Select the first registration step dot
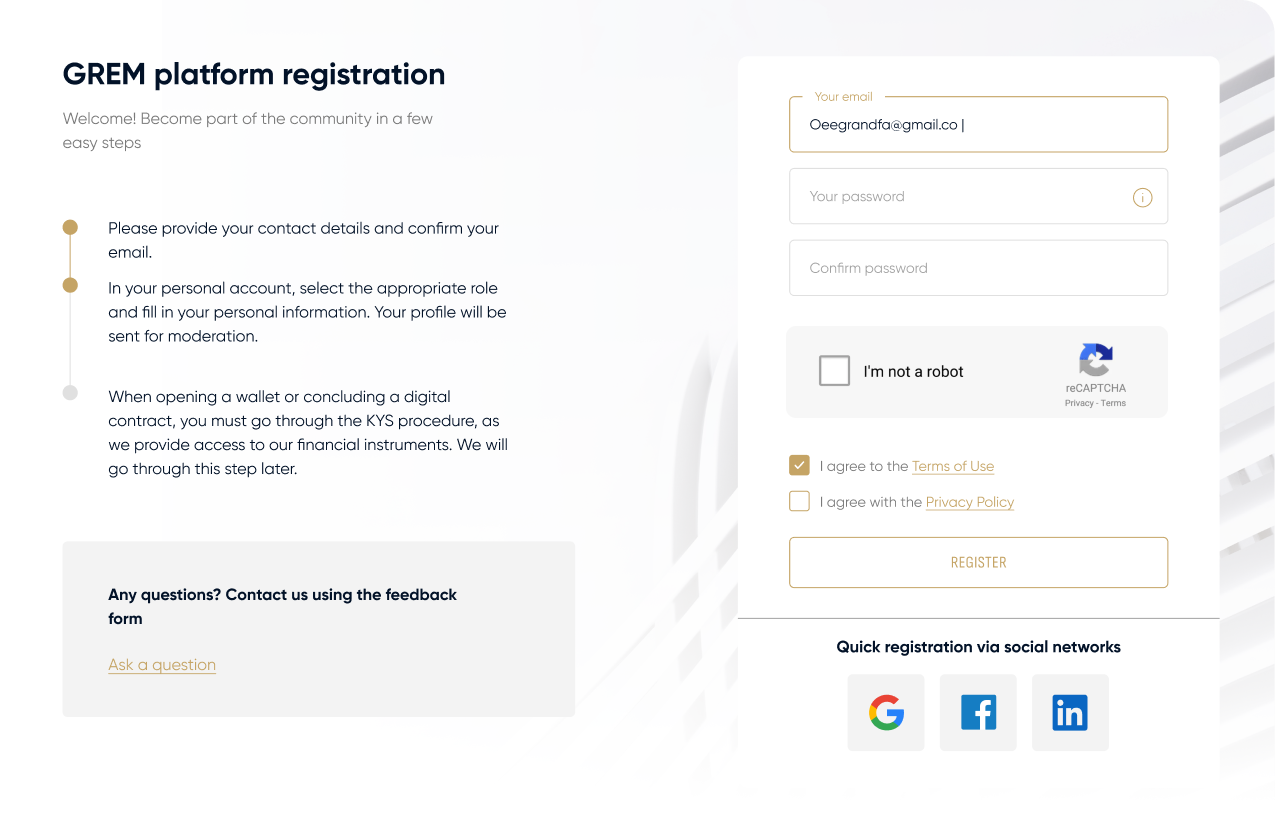The image size is (1275, 840). [x=70, y=227]
